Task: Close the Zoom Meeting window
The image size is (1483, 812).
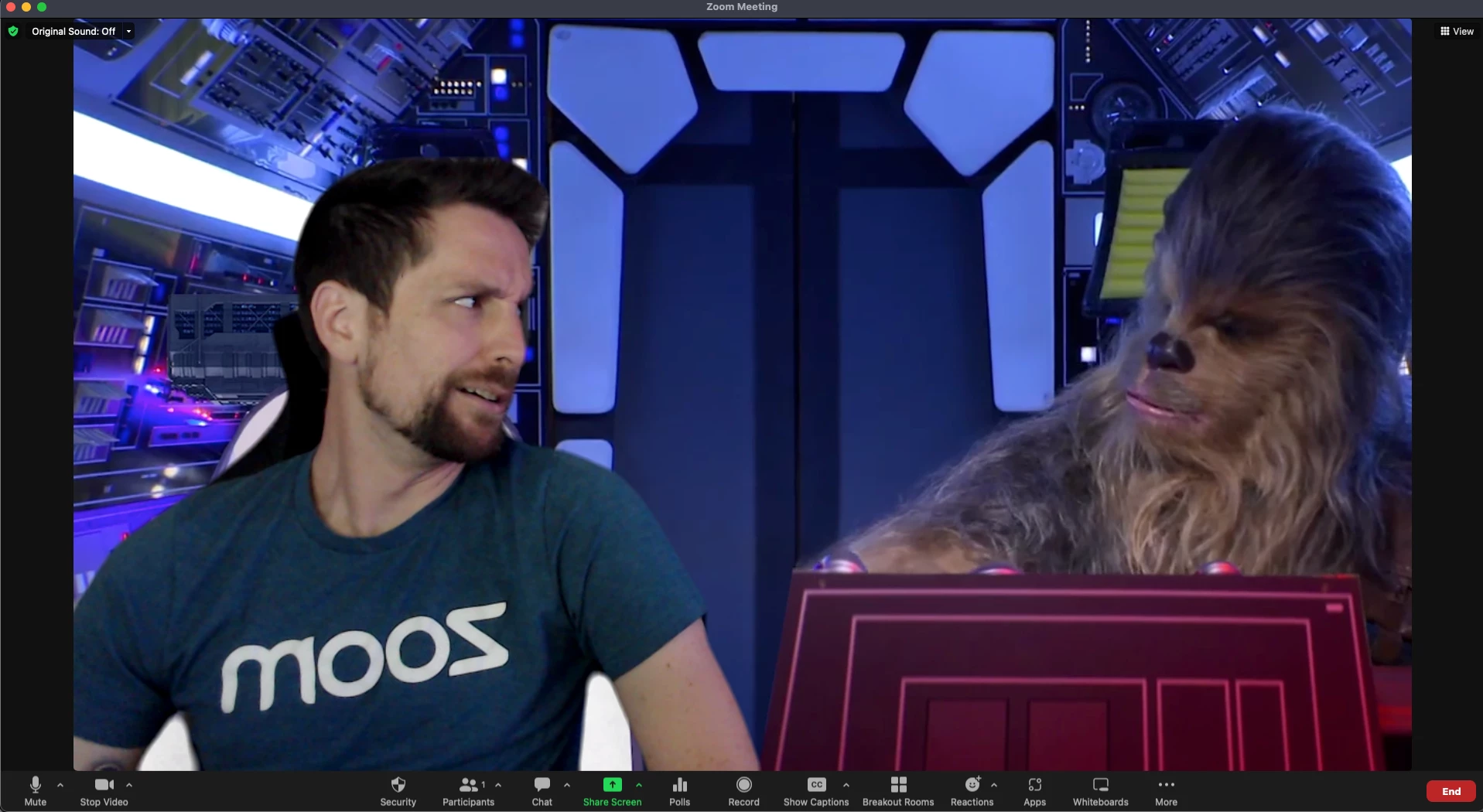Action: pyautogui.click(x=11, y=7)
